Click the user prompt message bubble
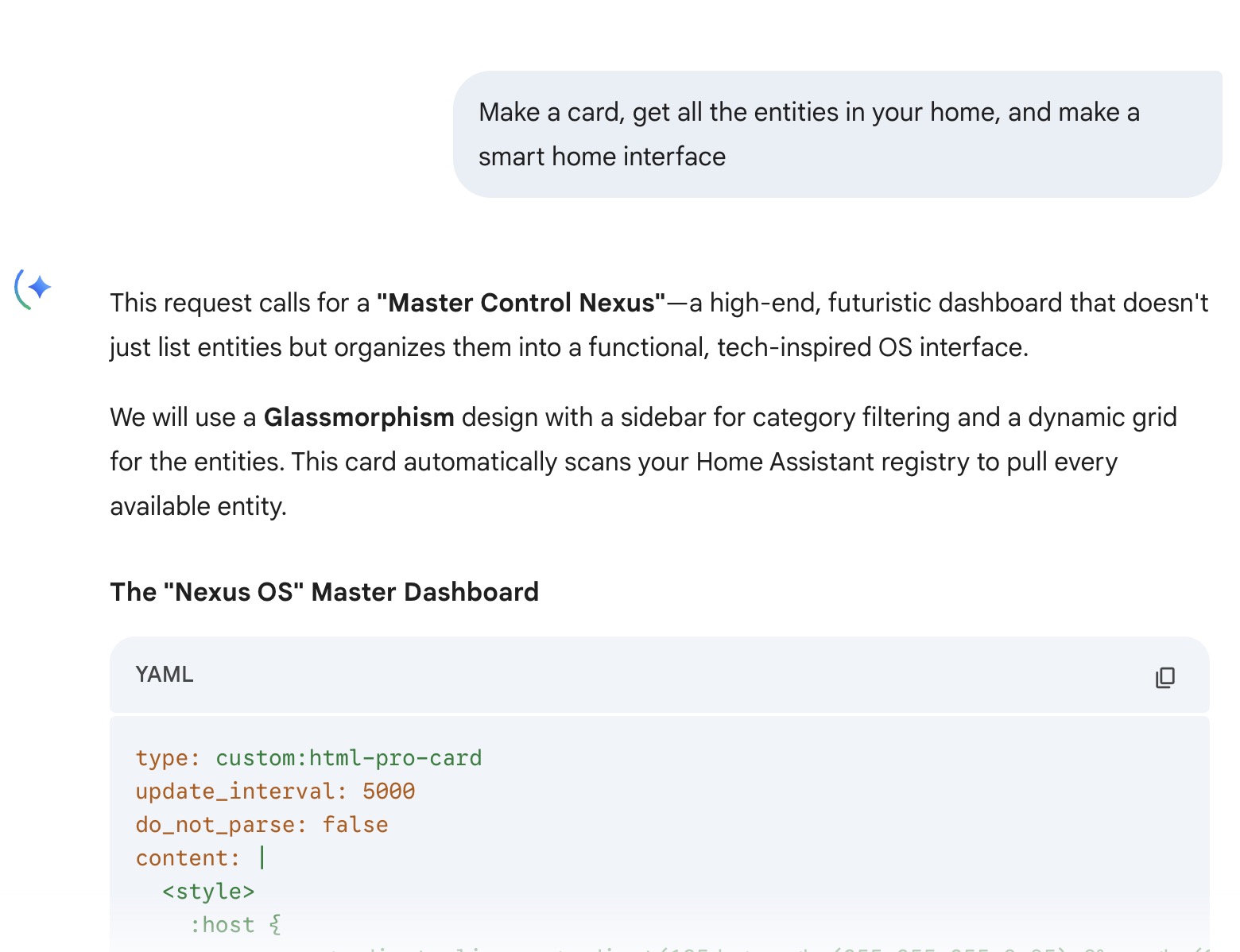Image resolution: width=1240 pixels, height=952 pixels. pyautogui.click(x=836, y=134)
